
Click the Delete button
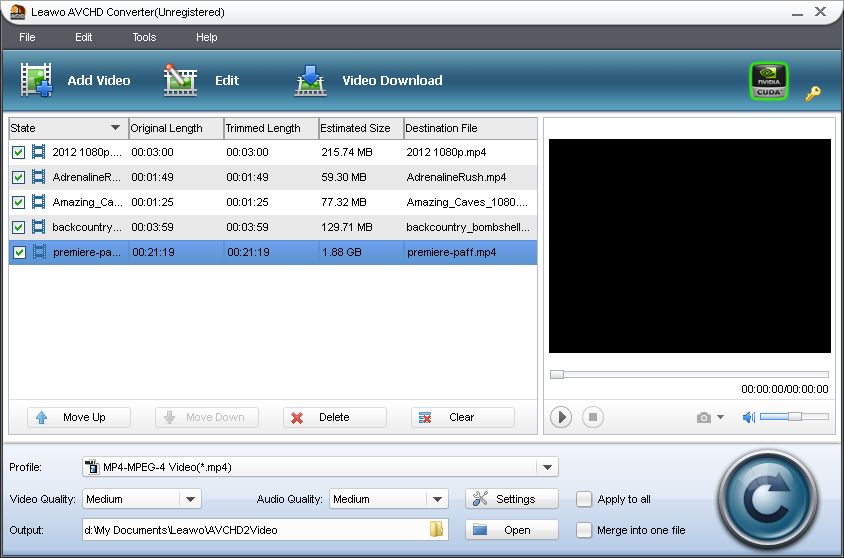[335, 417]
